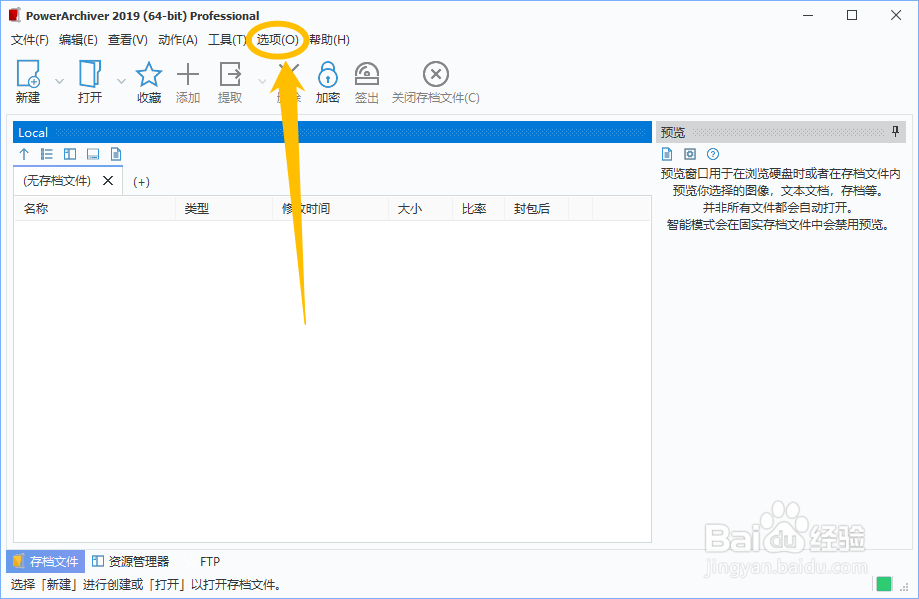Click the 签出 checkout icon
Viewport: 919px width, 599px height.
click(367, 75)
